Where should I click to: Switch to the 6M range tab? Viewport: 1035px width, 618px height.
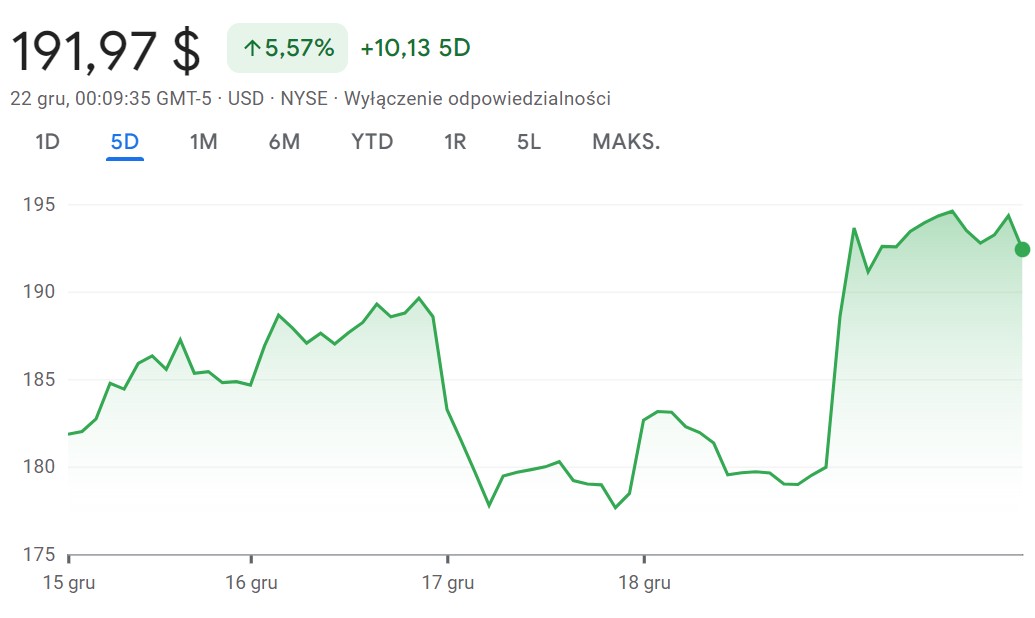click(284, 142)
